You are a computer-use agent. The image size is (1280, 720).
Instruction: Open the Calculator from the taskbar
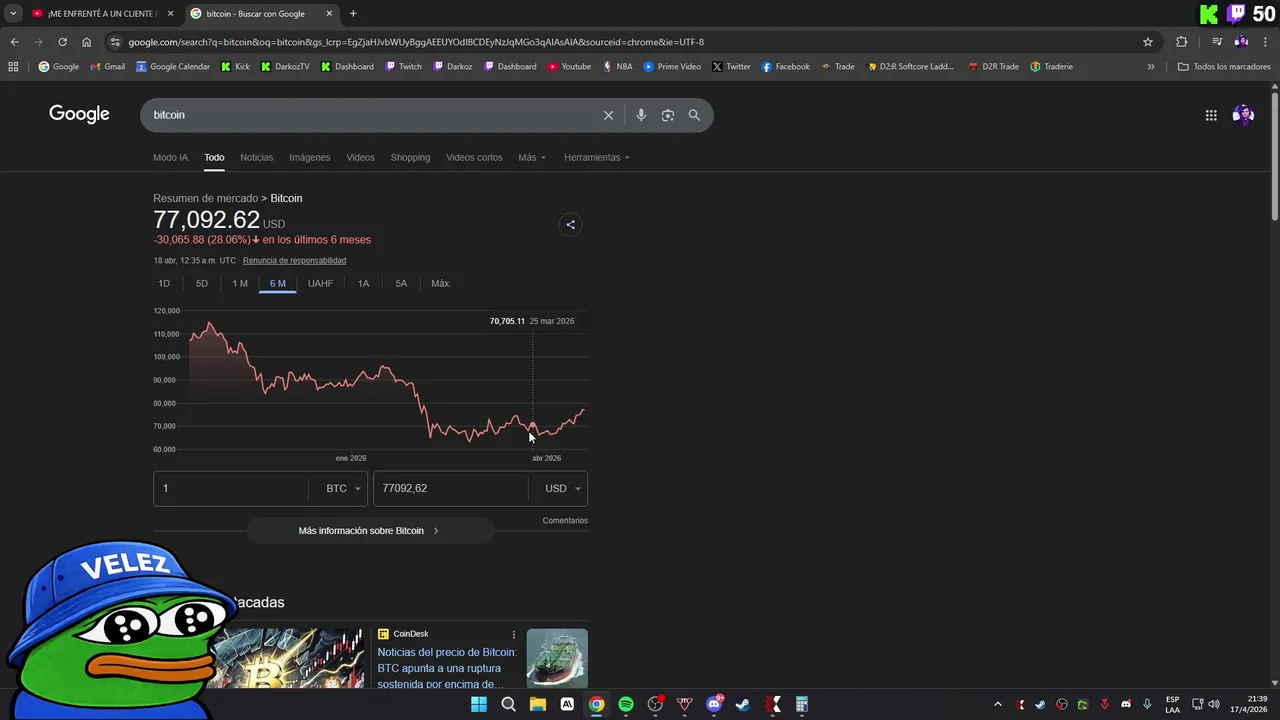tap(802, 704)
